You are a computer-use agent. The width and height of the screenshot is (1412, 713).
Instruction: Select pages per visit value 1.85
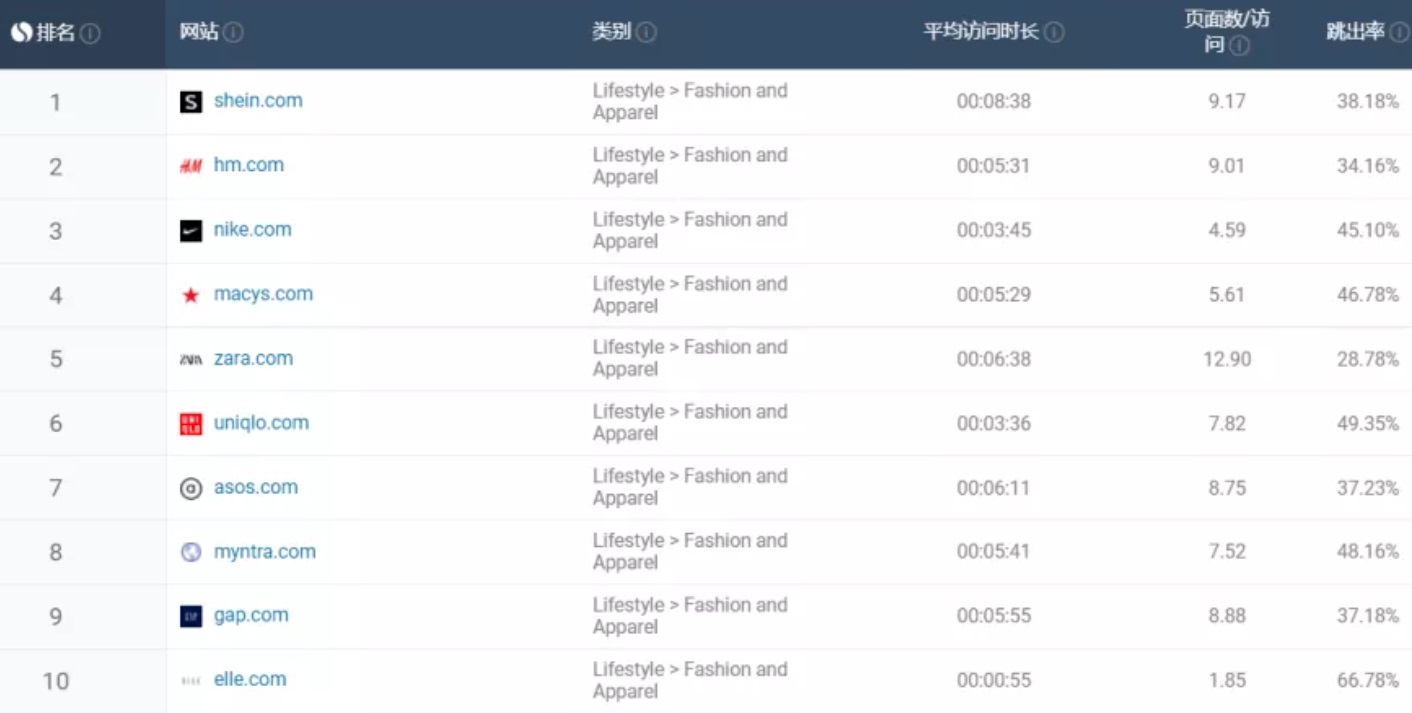[1227, 680]
